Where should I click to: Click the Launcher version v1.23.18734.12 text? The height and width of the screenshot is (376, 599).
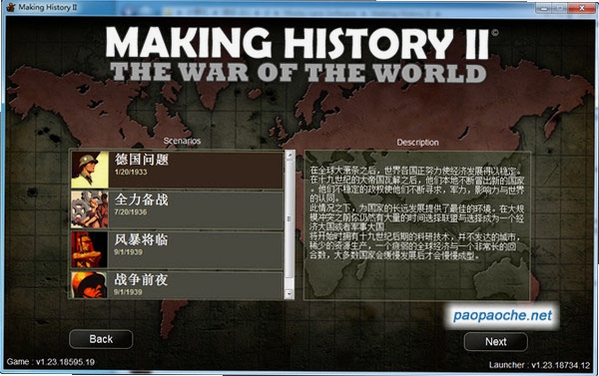click(539, 365)
